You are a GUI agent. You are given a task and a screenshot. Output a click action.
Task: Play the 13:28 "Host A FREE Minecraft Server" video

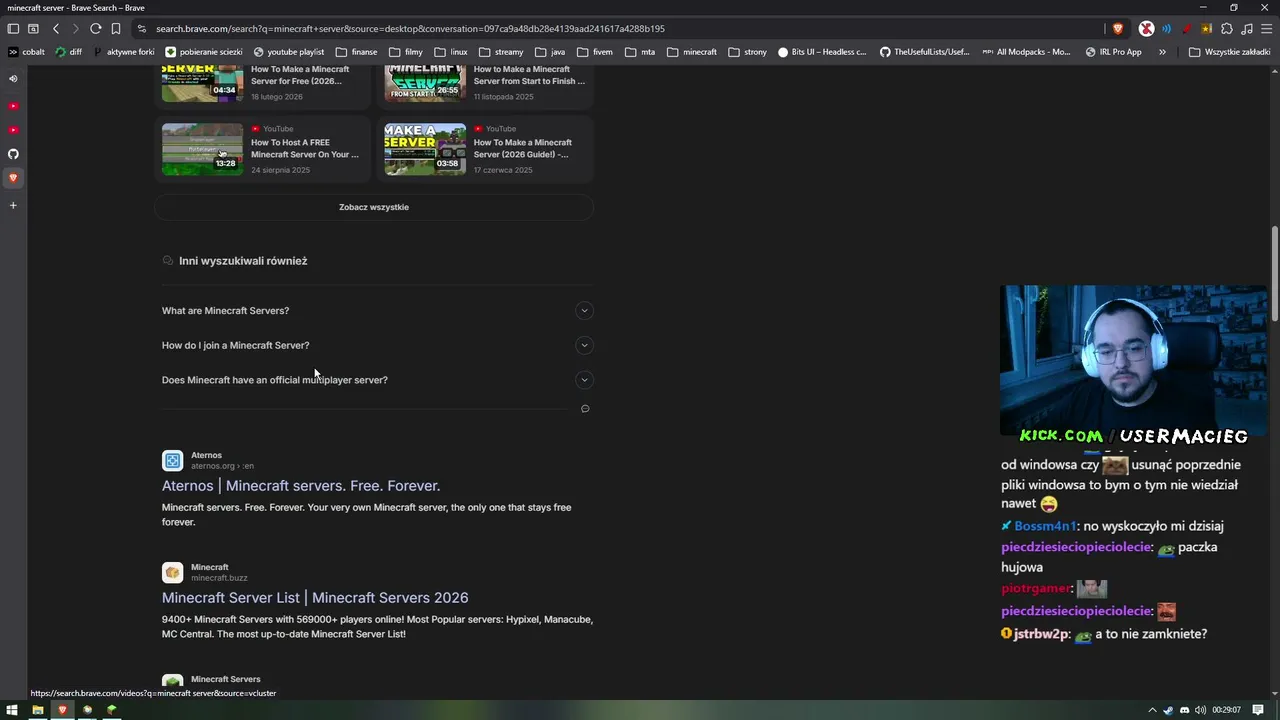(x=202, y=149)
